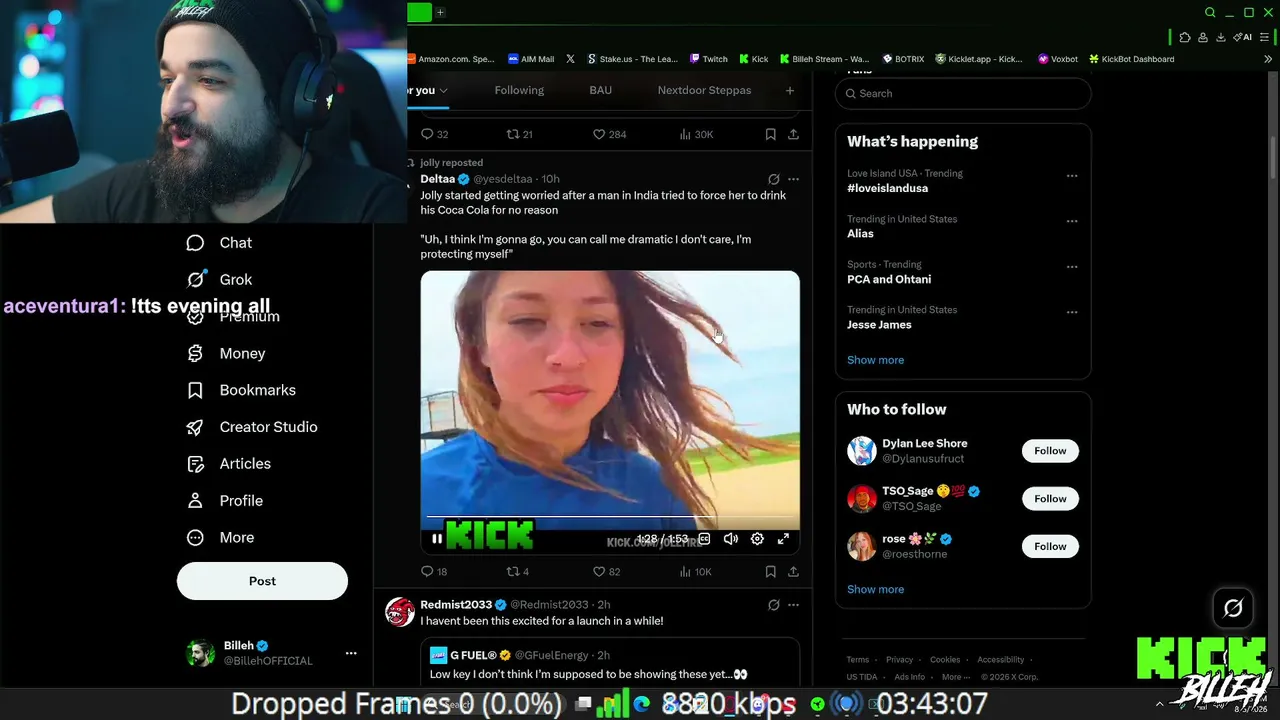This screenshot has width=1280, height=720.
Task: Share the post with 30K views
Action: [x=793, y=134]
